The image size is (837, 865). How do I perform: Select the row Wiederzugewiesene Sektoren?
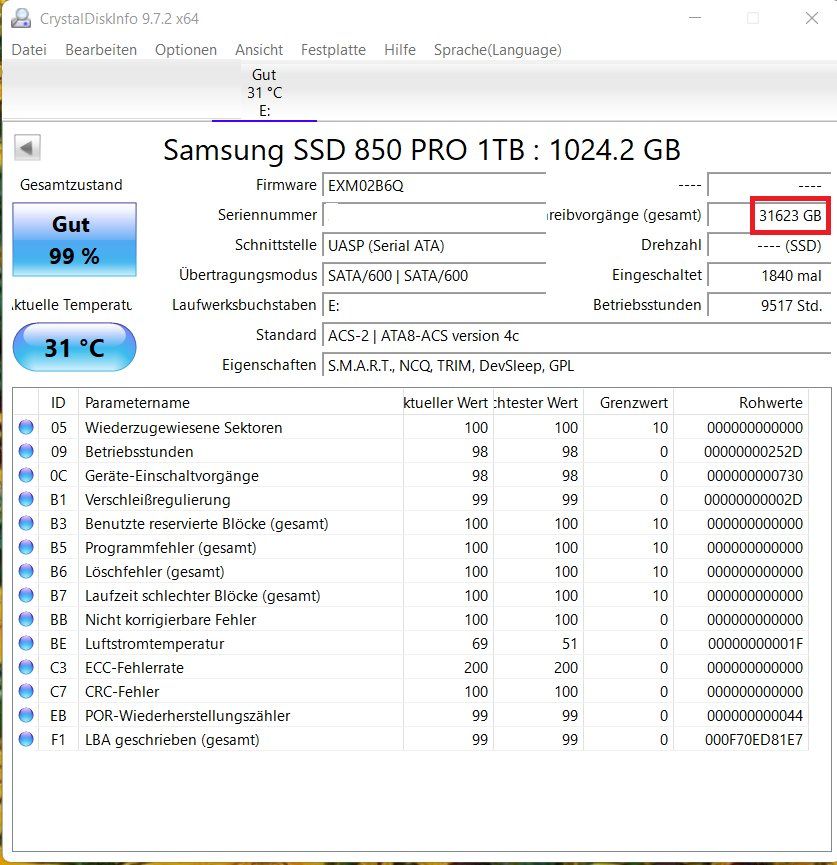tap(410, 428)
